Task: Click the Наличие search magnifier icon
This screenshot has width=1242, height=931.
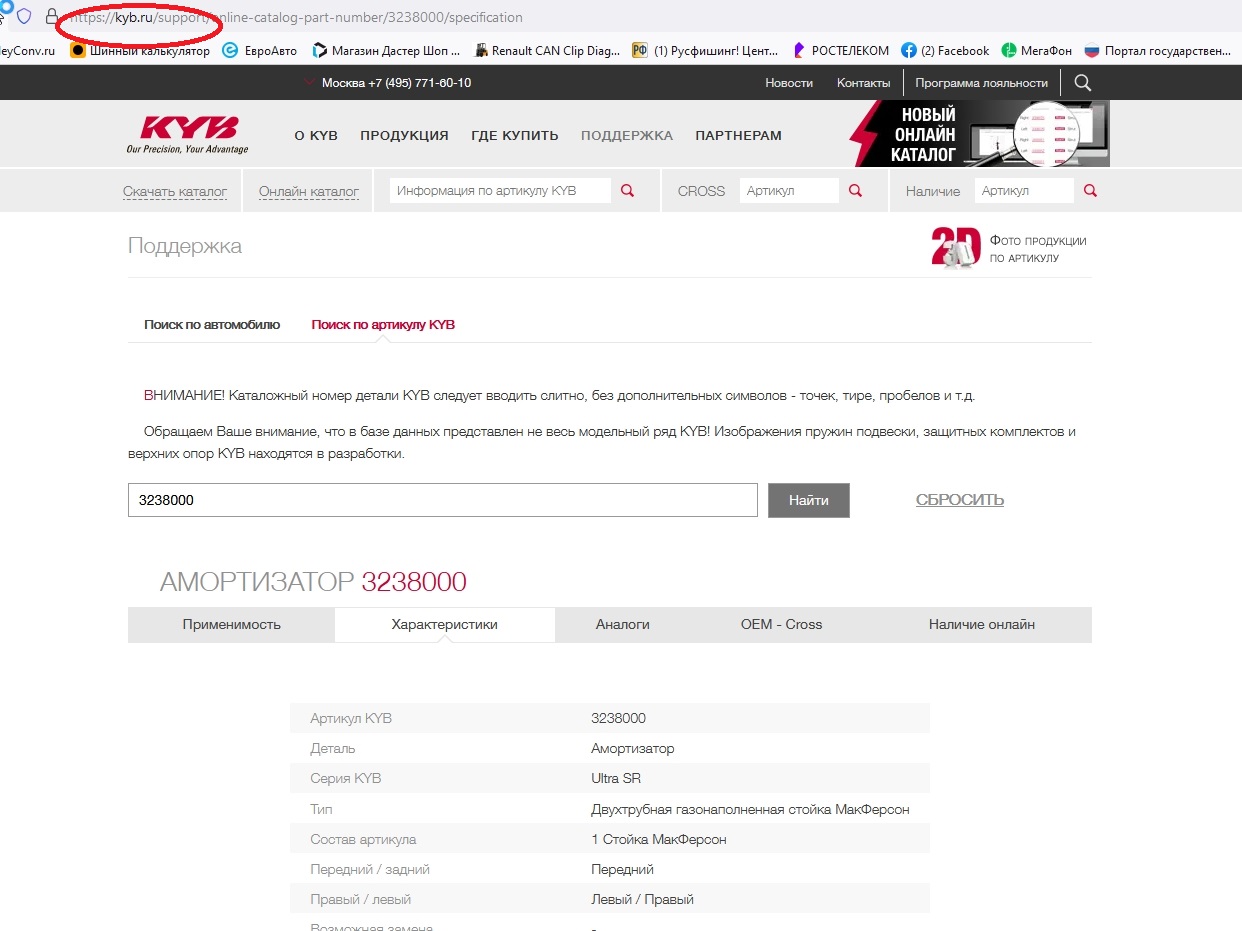Action: pos(1091,191)
